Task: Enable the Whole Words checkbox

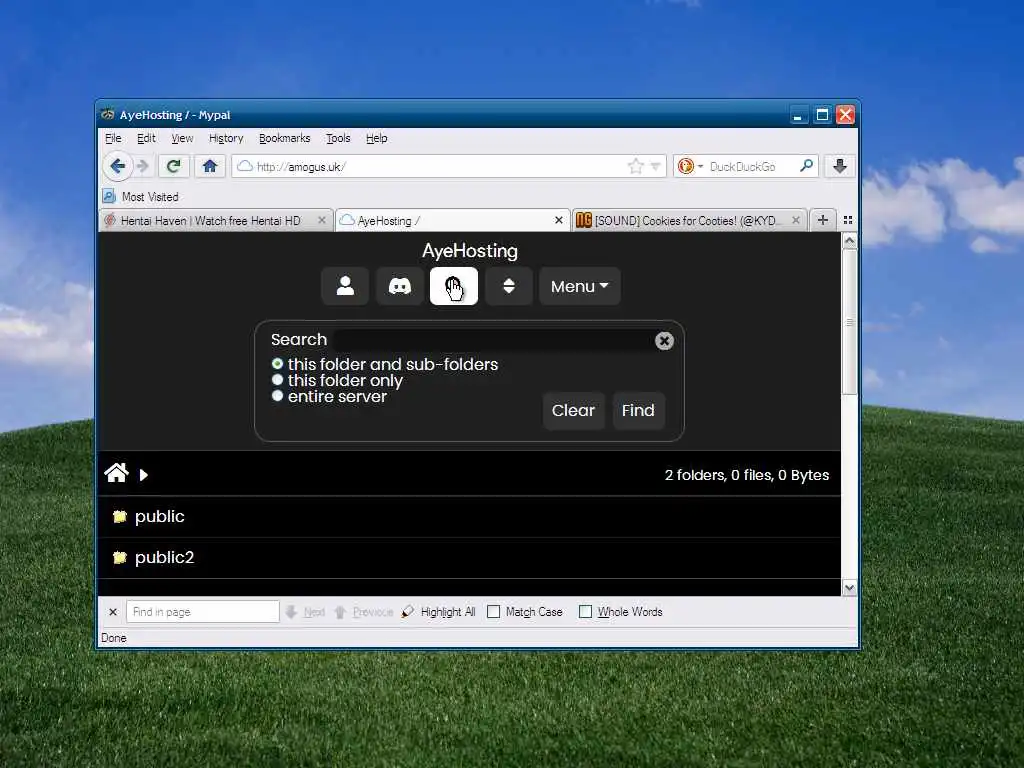Action: (585, 612)
